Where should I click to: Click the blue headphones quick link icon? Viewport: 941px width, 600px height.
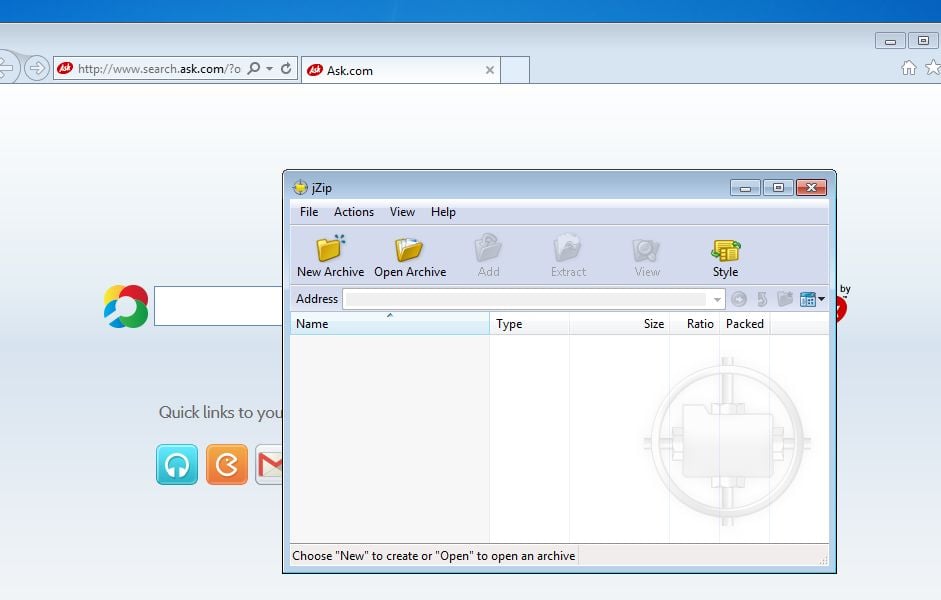pyautogui.click(x=177, y=464)
